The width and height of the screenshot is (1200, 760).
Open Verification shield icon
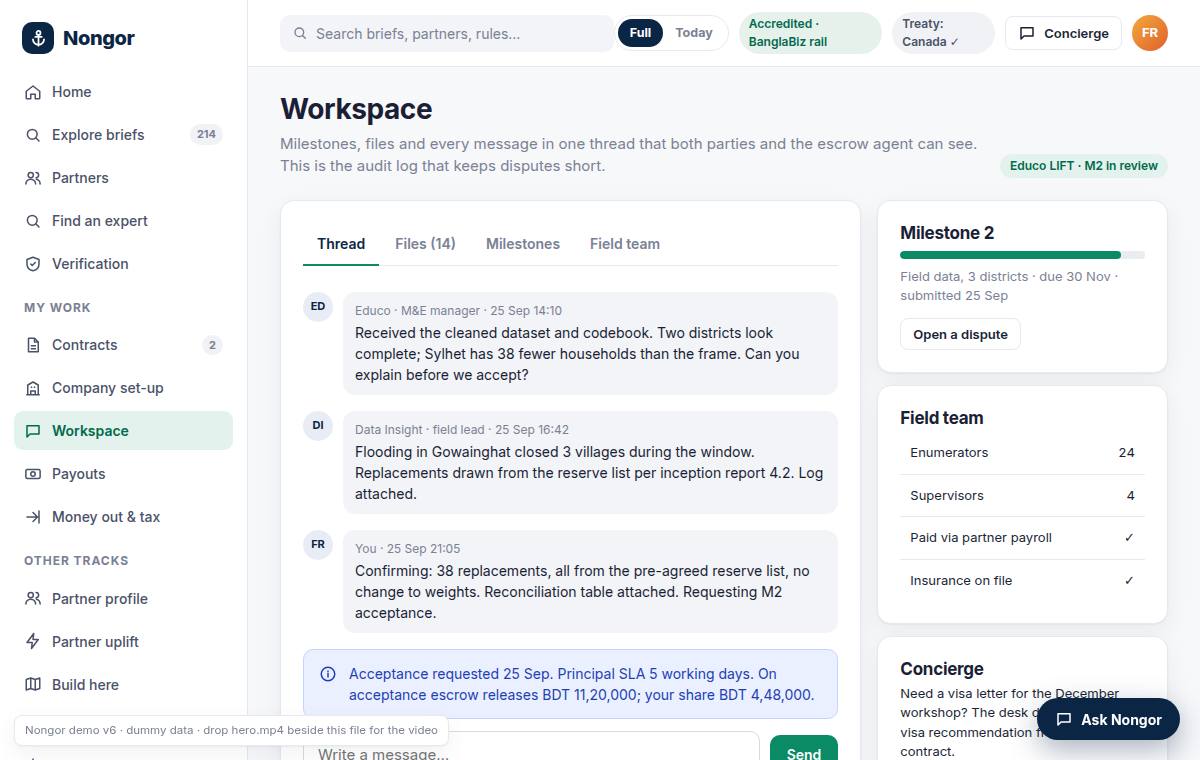click(33, 264)
